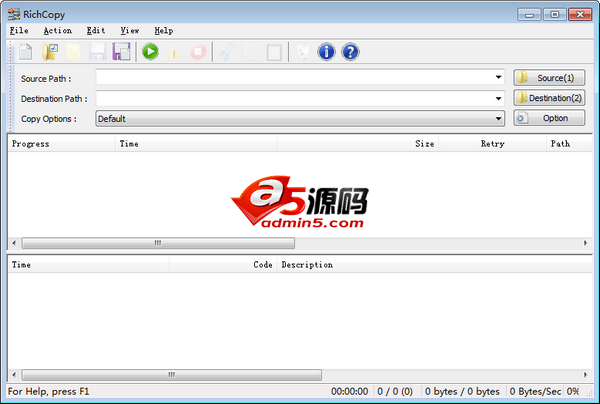Click the Code column header
Screen dimensions: 600x404
[223, 265]
